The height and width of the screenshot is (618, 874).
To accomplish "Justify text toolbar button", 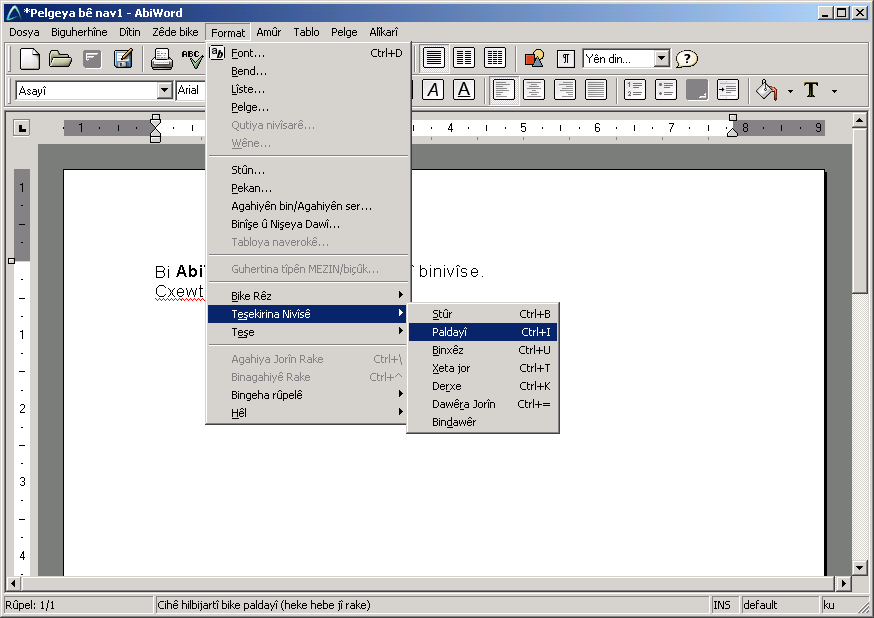I will coord(595,90).
